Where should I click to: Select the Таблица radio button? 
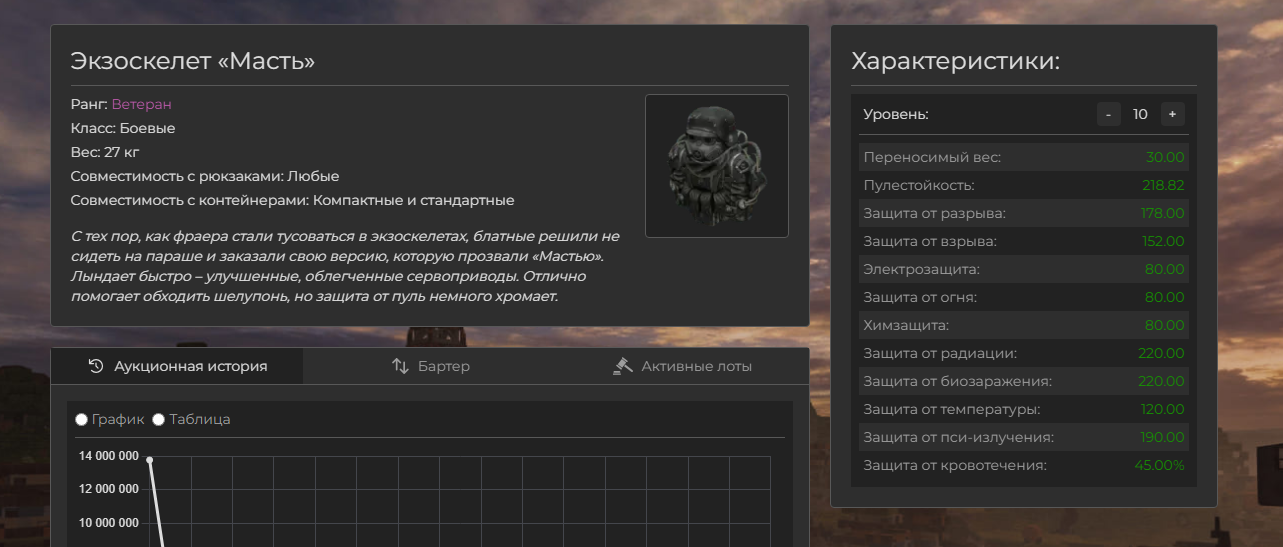click(158, 420)
